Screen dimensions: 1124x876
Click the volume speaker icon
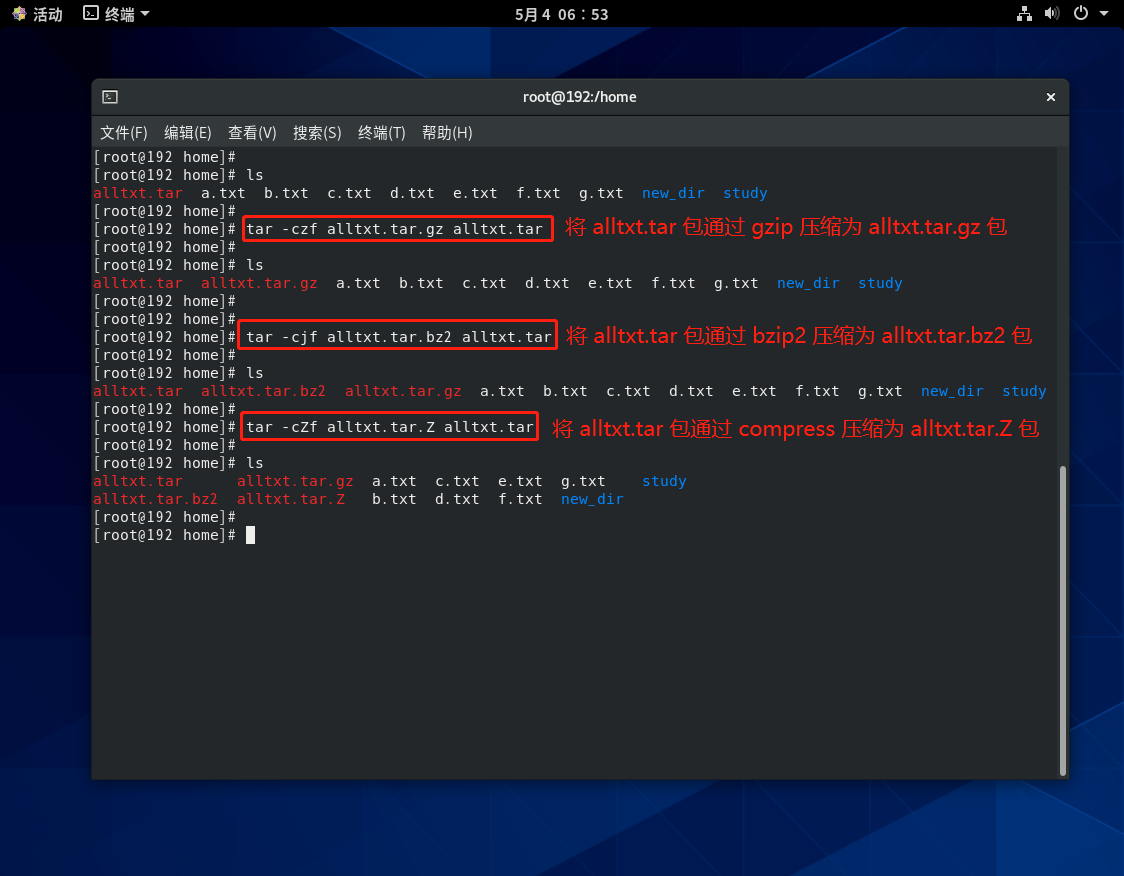(1052, 14)
